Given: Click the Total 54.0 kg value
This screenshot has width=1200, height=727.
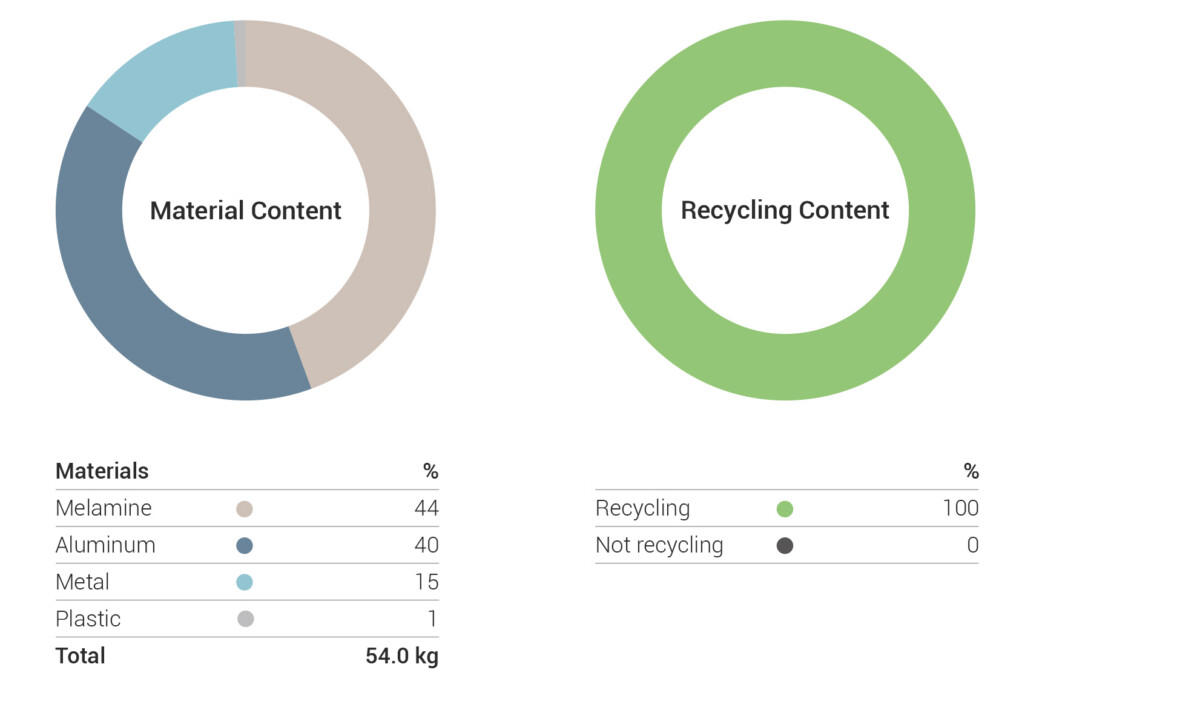Looking at the screenshot, I should click(402, 656).
